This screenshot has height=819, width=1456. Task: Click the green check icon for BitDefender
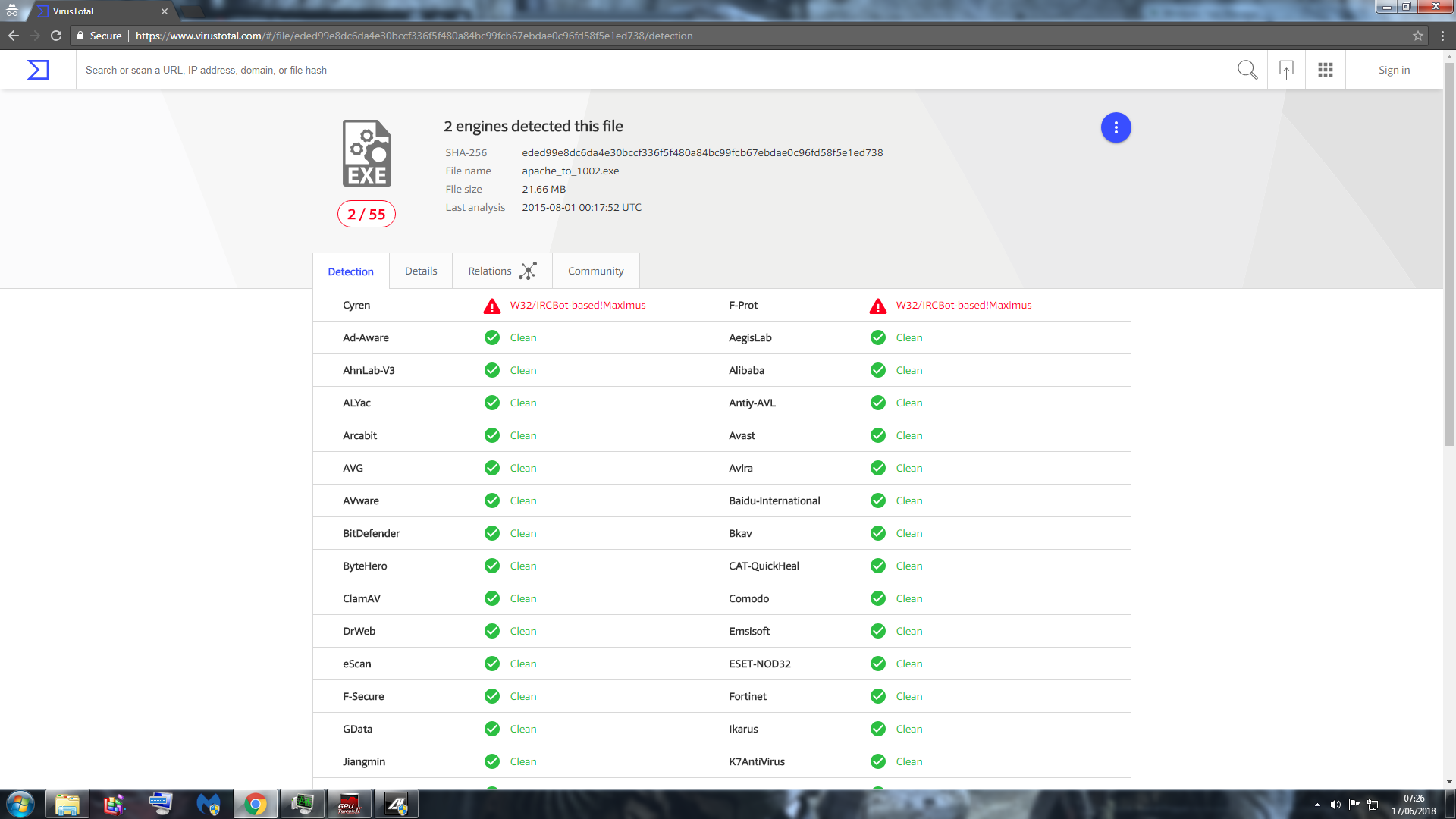point(492,533)
